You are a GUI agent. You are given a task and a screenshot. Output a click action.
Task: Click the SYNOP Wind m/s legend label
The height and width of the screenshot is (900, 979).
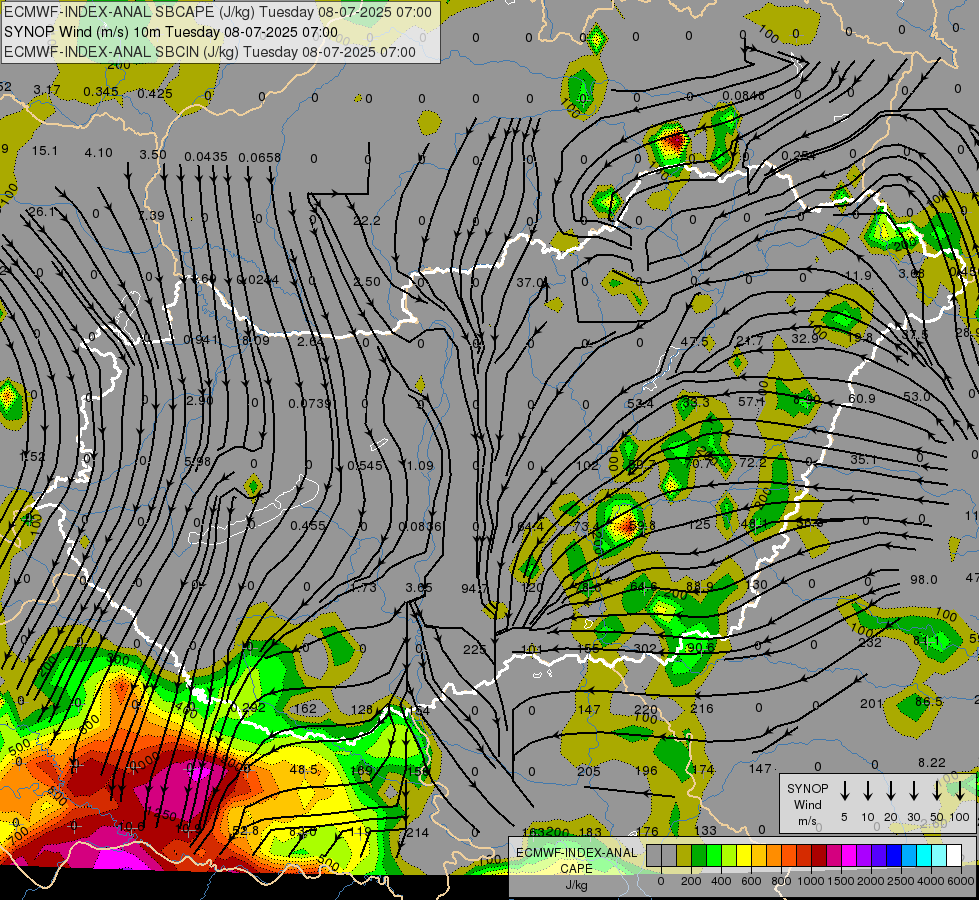(x=807, y=805)
